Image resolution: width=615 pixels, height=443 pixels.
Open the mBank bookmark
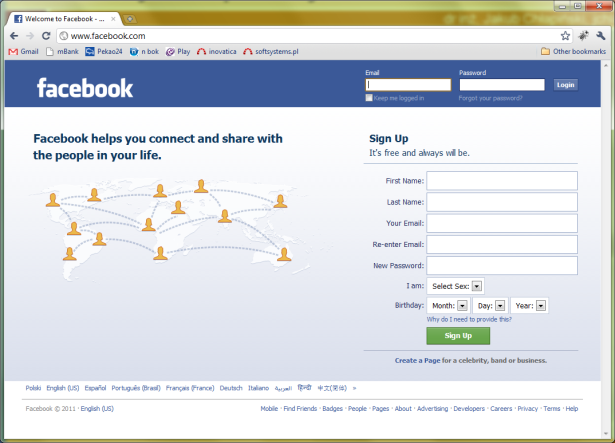tap(62, 51)
